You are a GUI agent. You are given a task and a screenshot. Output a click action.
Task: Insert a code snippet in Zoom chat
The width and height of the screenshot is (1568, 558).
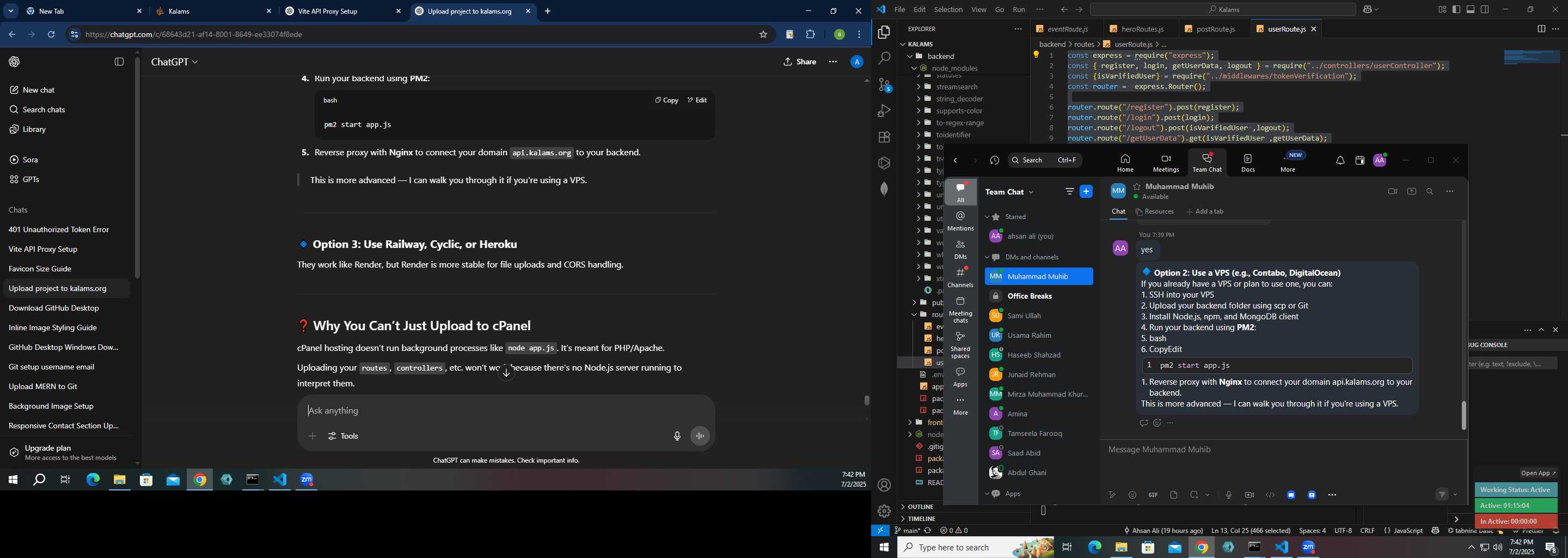(x=1270, y=495)
